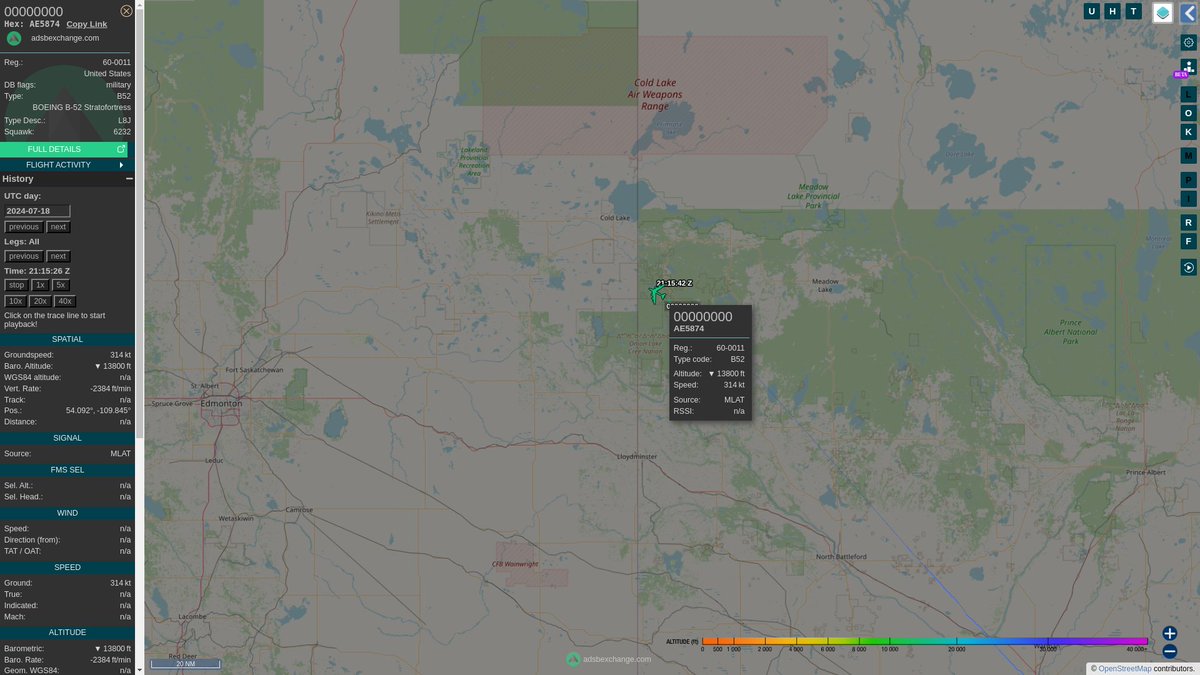Click the 6232 squawk value

click(122, 131)
